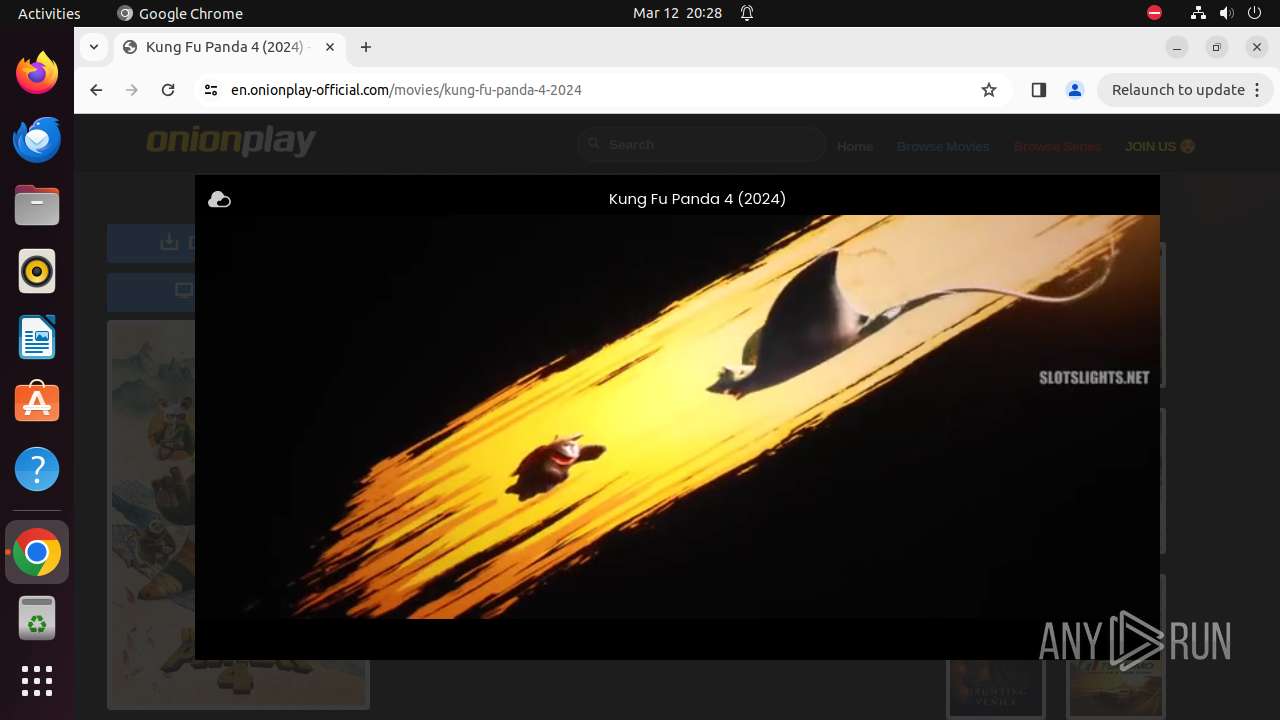Click the address bar URL
The width and height of the screenshot is (1280, 720).
pyautogui.click(x=406, y=90)
